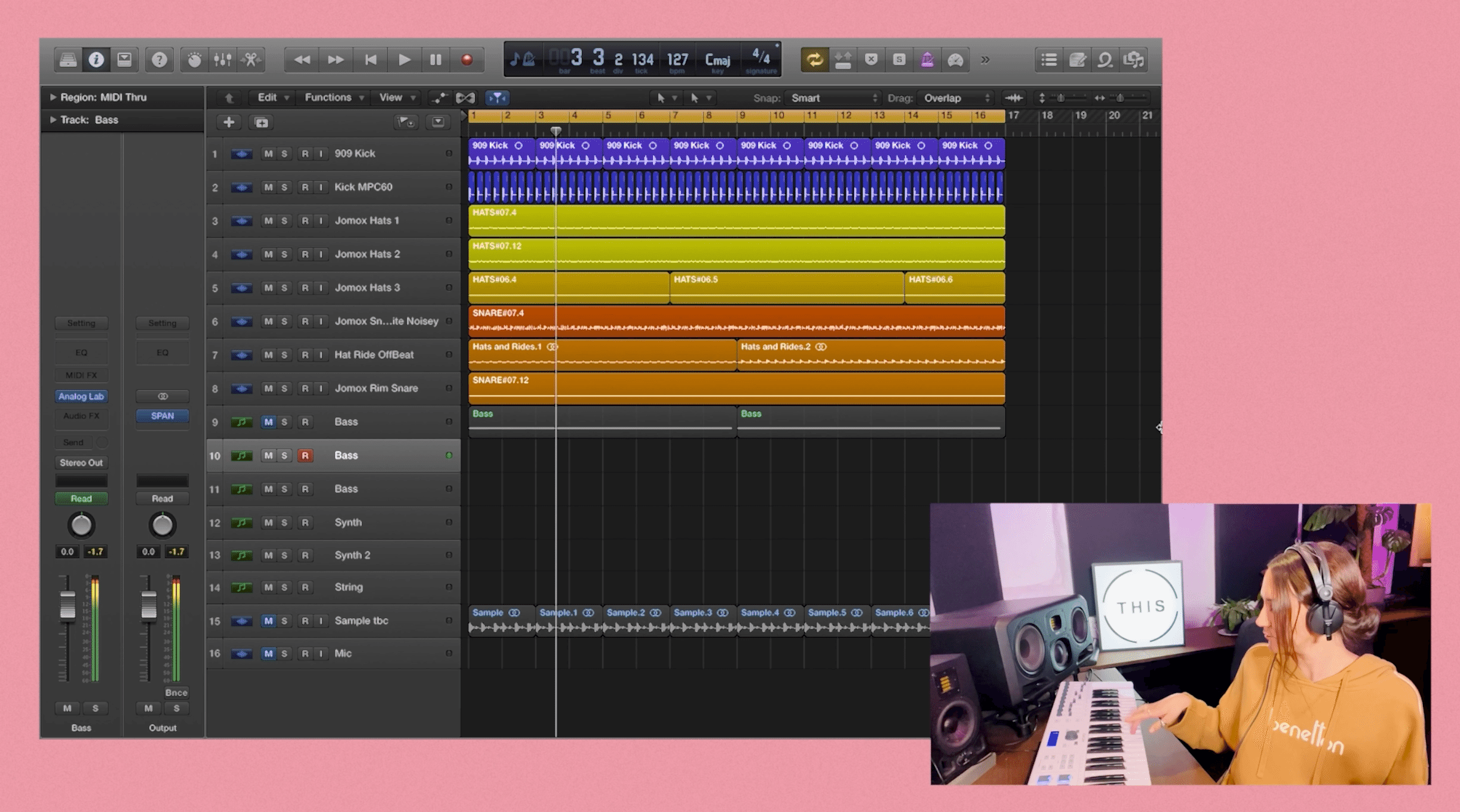Unmute the Mic track
This screenshot has height=812, width=1460.
pos(268,654)
